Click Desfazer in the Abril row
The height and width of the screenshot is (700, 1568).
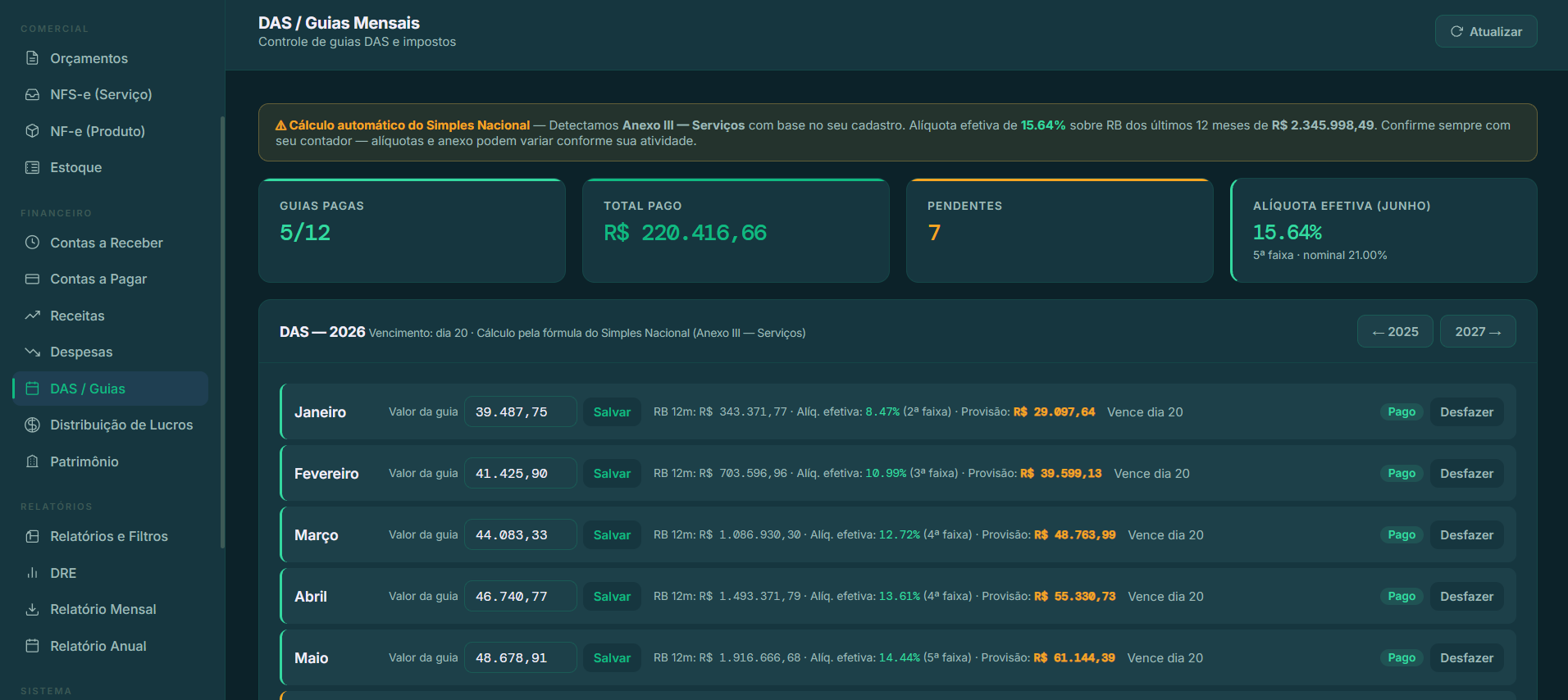pyautogui.click(x=1466, y=596)
